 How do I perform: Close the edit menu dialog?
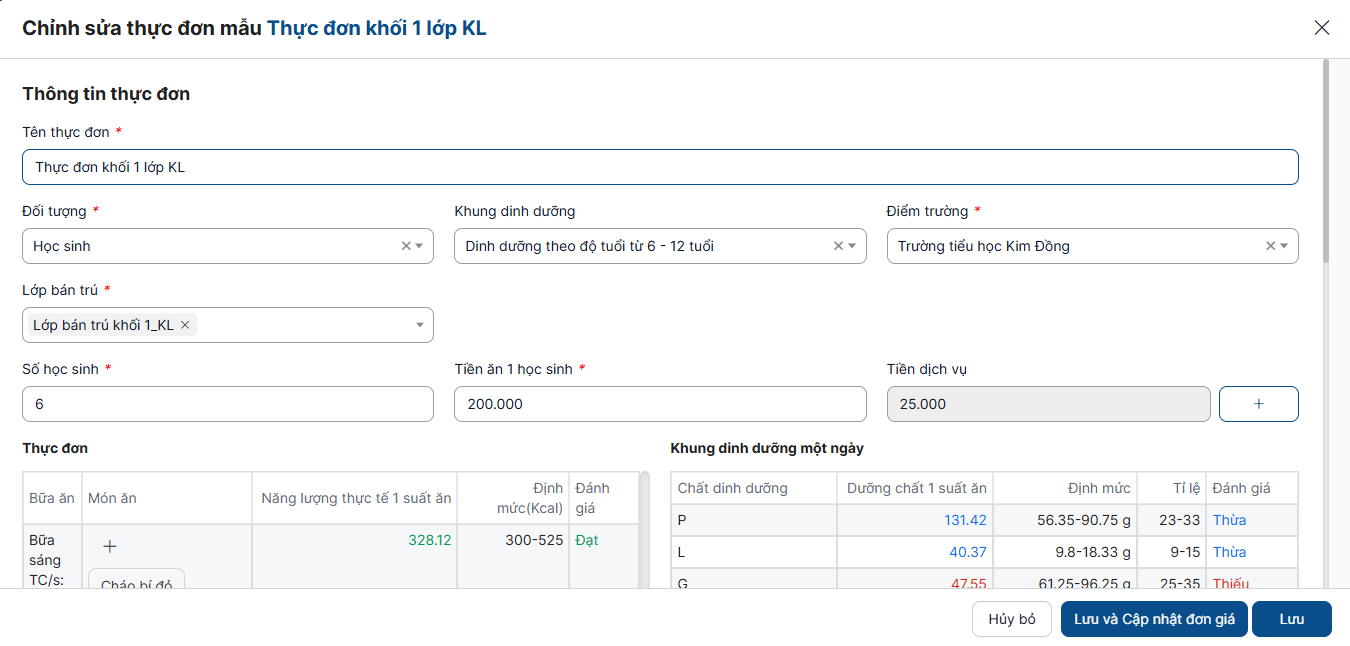1321,28
